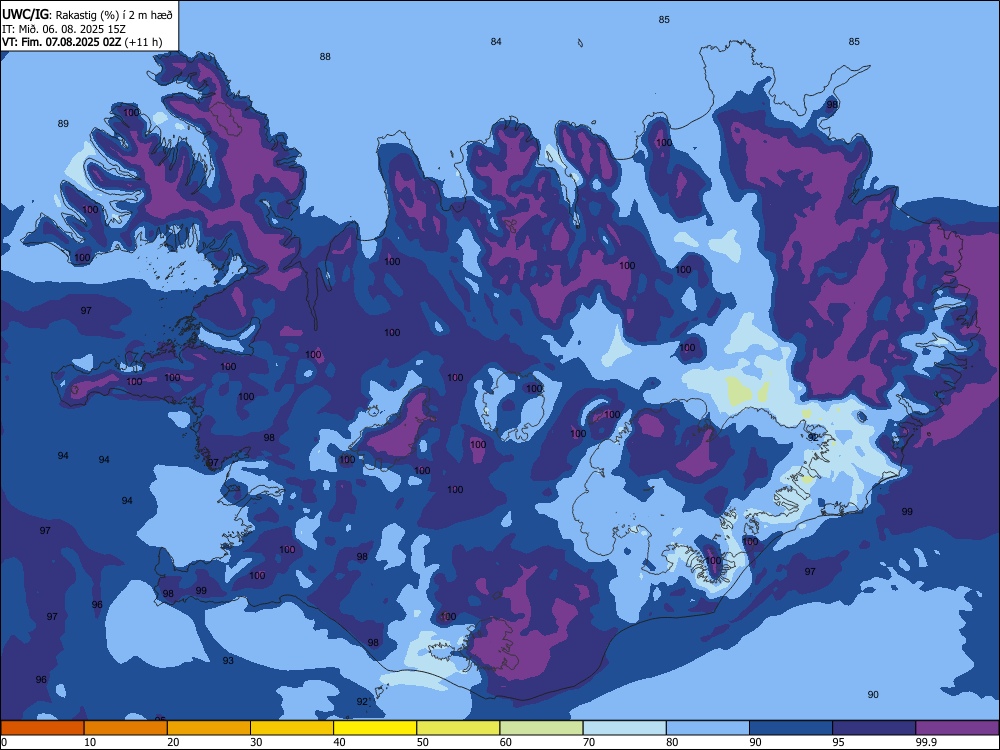Click the '60' legend tick label
Viewport: 1000px width, 750px height.
[506, 742]
